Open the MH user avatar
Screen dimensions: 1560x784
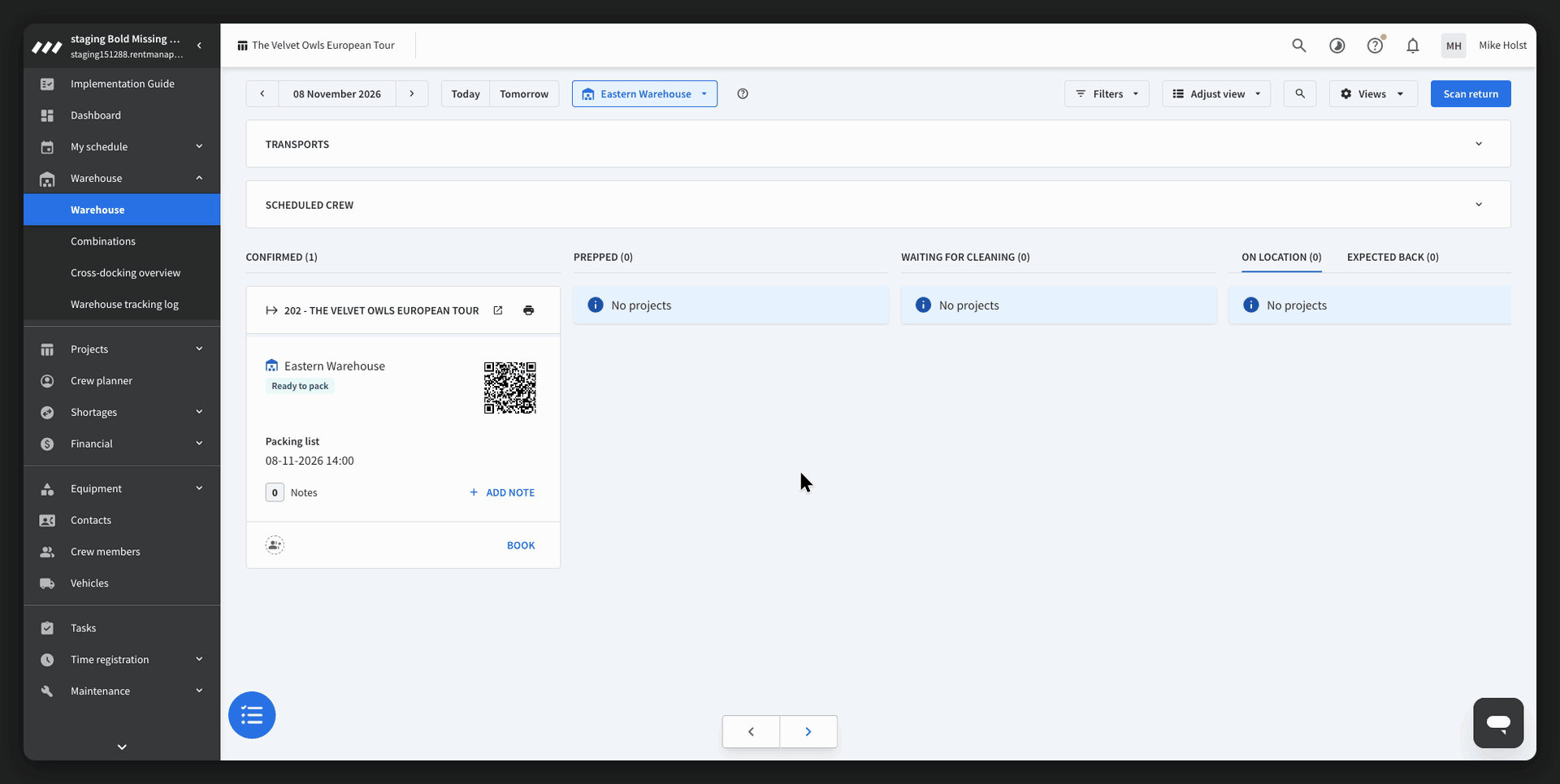pyautogui.click(x=1454, y=45)
